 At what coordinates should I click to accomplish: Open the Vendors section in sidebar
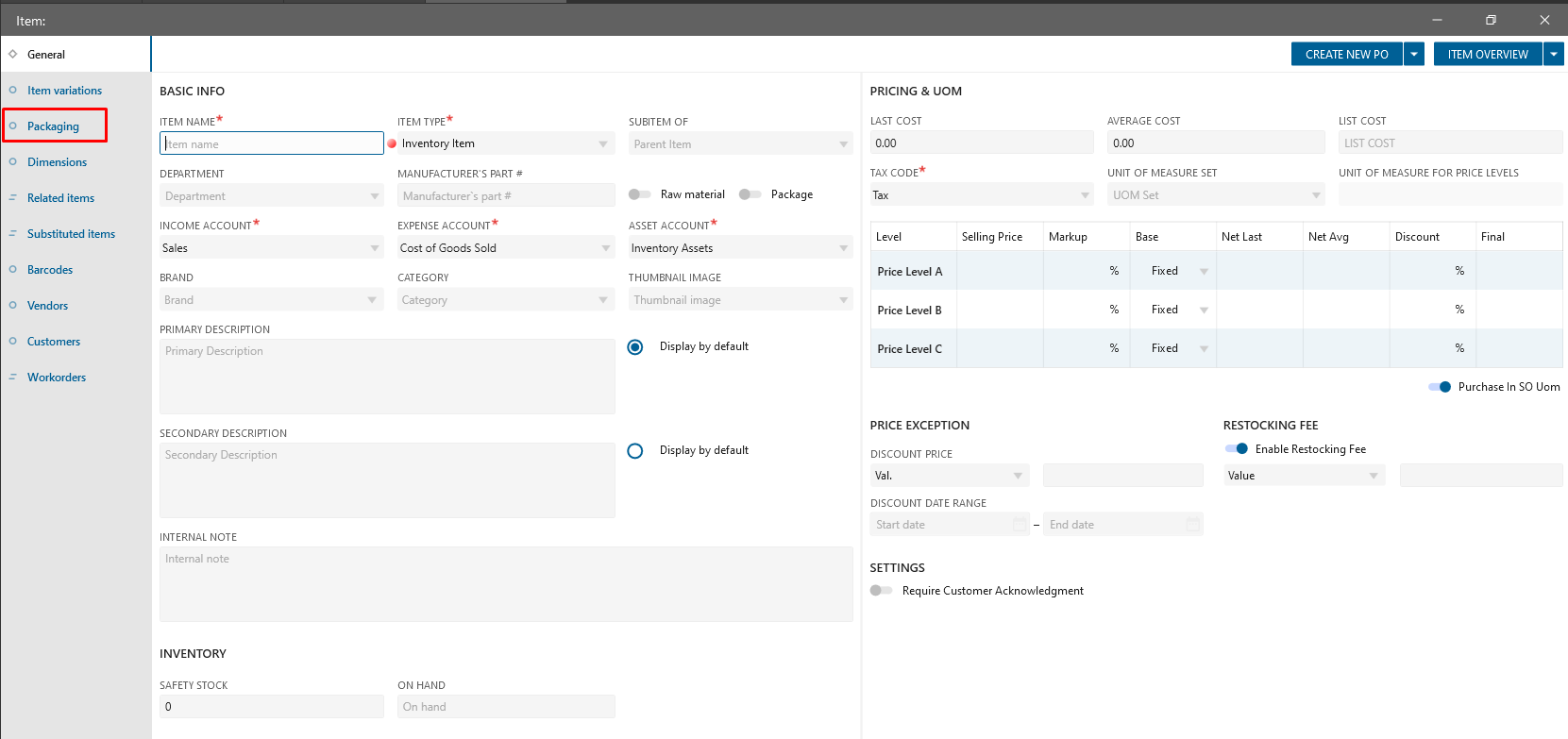47,306
